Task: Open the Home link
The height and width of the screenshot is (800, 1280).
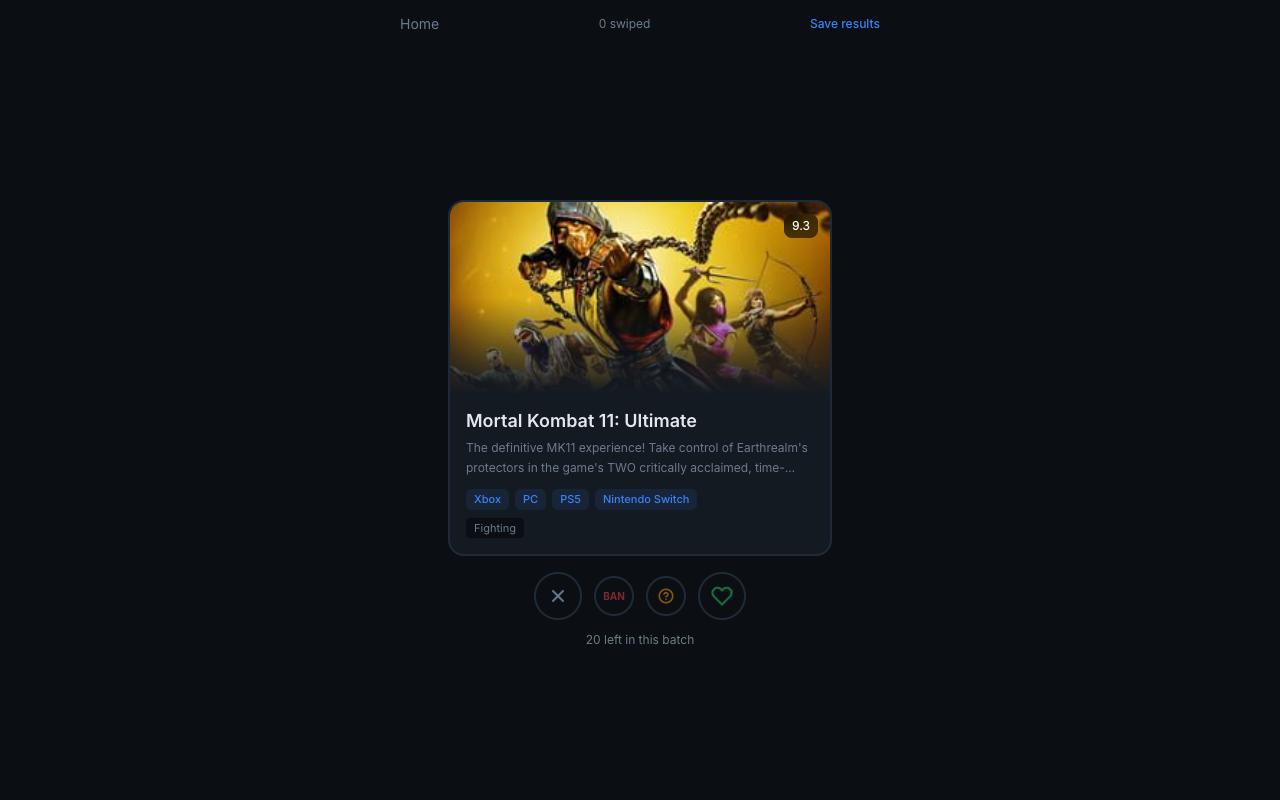Action: coord(419,24)
